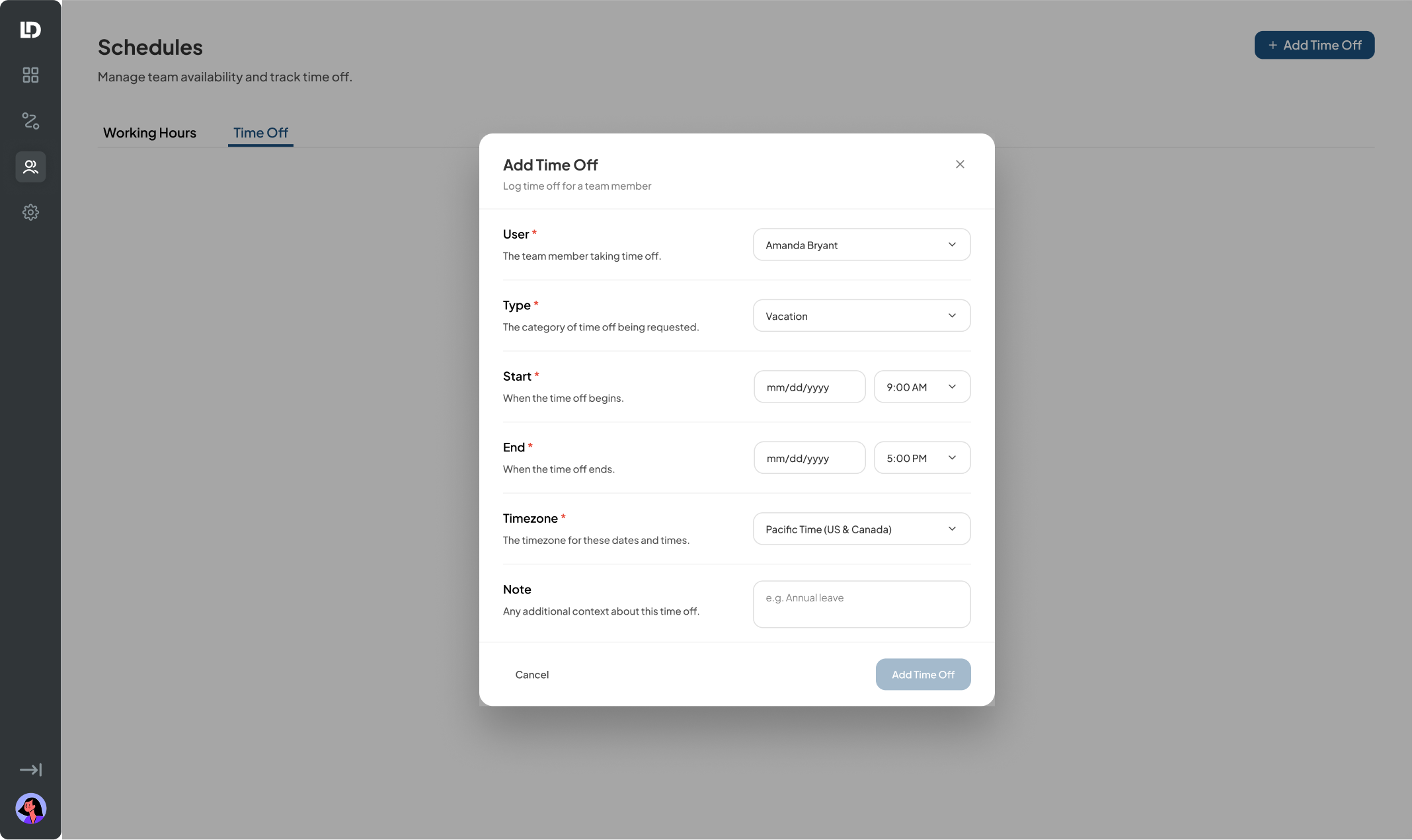Viewport: 1412px width, 840px height.
Task: Select the team users sidebar icon
Action: [30, 167]
